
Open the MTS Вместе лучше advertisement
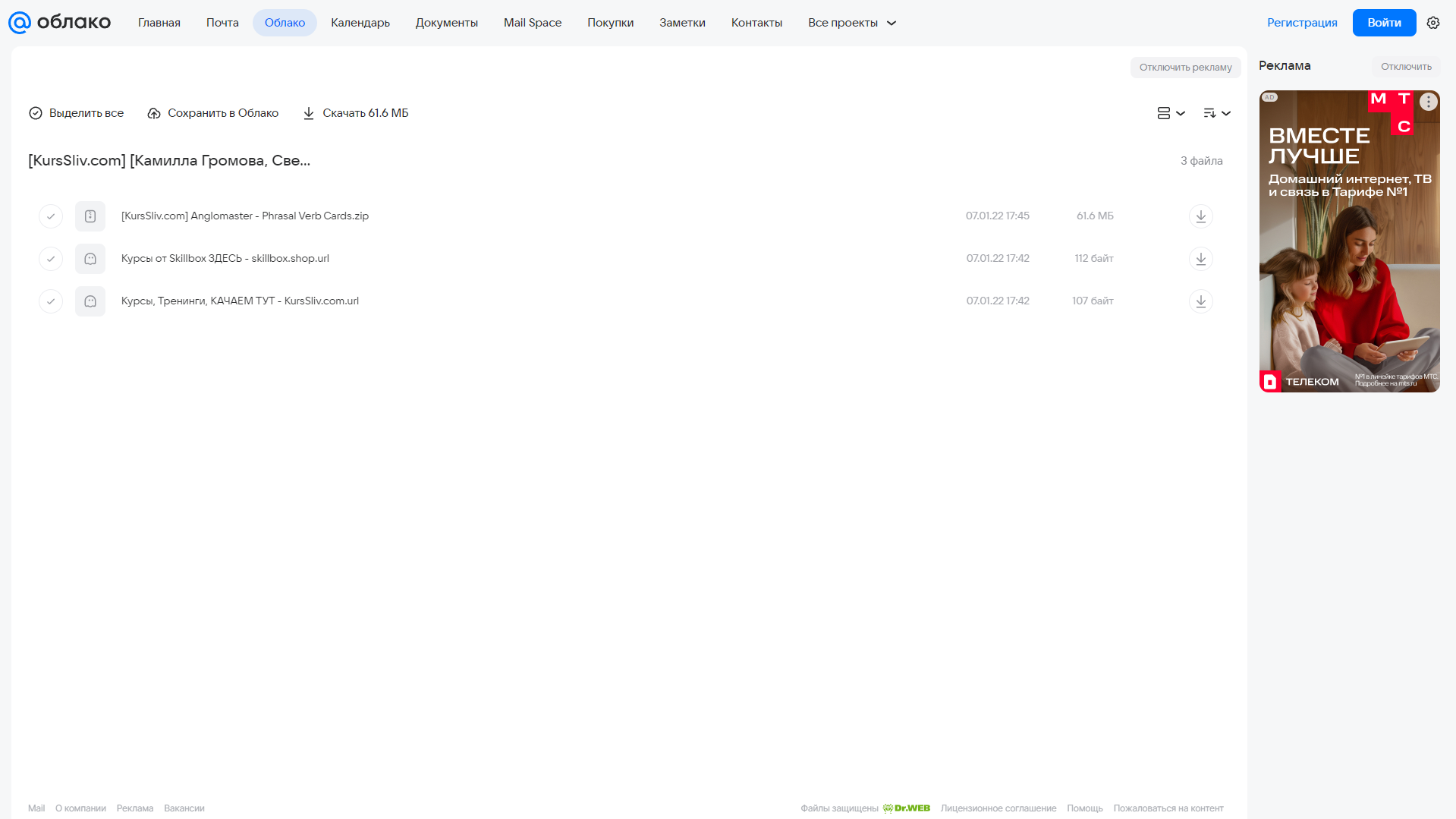1349,241
